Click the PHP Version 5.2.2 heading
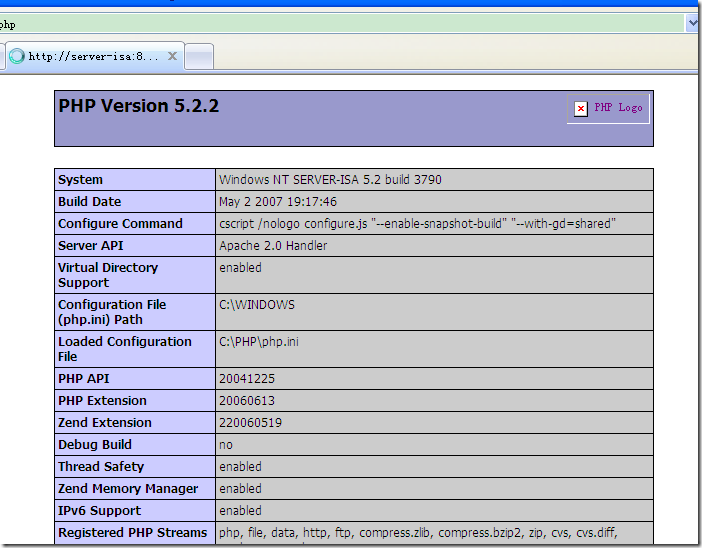This screenshot has height=548, width=702. [139, 106]
